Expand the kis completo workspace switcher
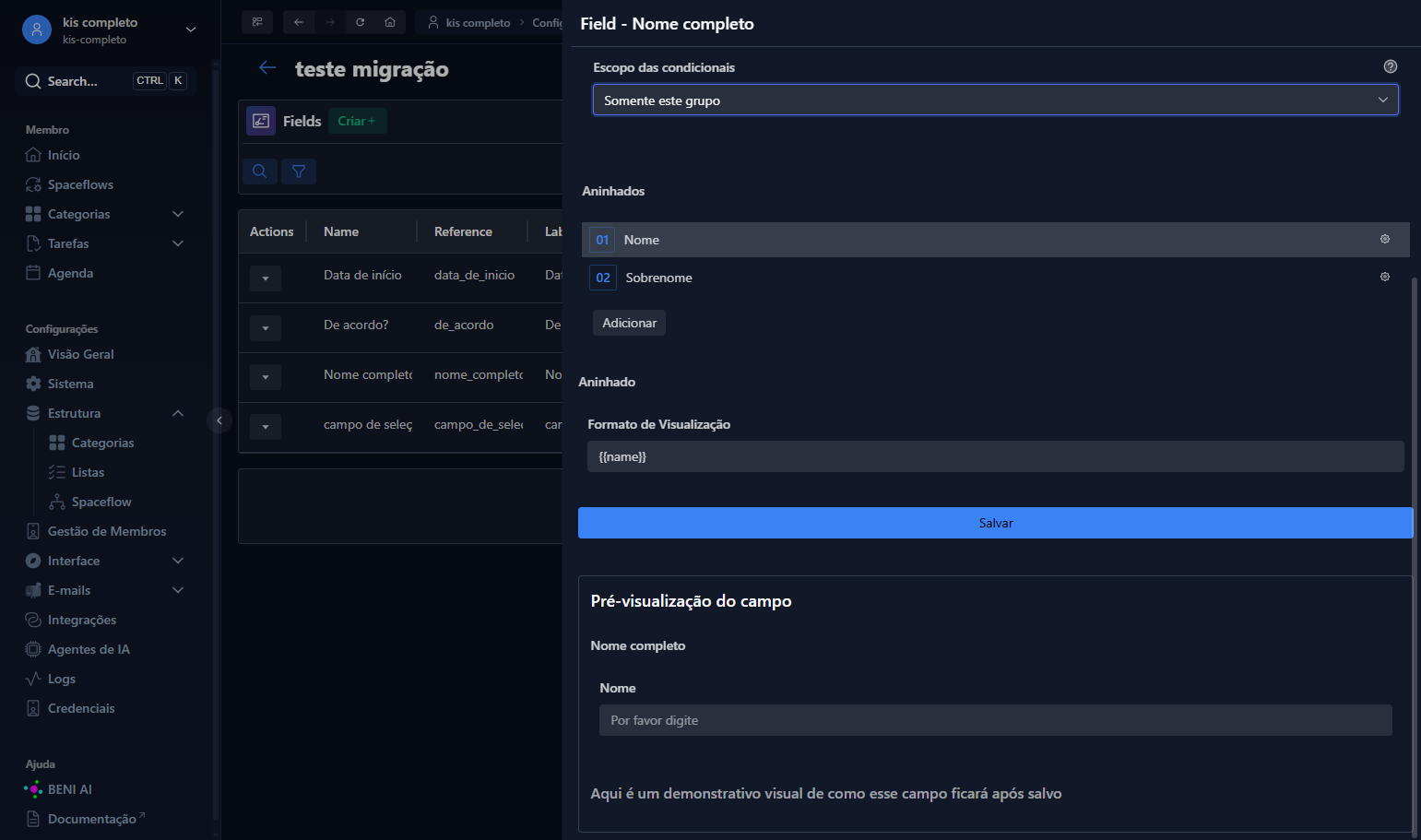Viewport: 1421px width, 840px height. coord(191,30)
